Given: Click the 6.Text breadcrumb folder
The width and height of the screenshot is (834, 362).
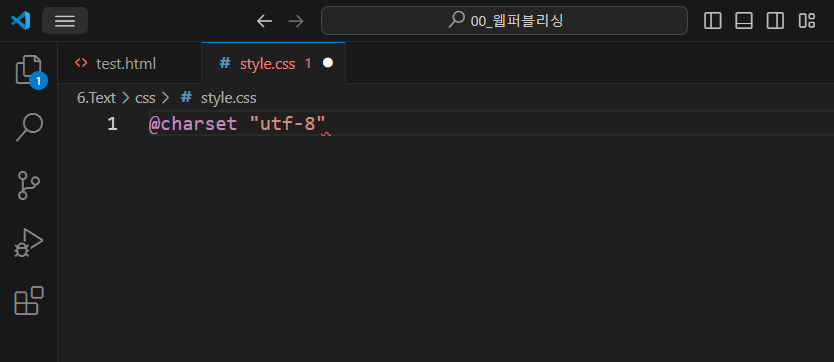Looking at the screenshot, I should 96,98.
